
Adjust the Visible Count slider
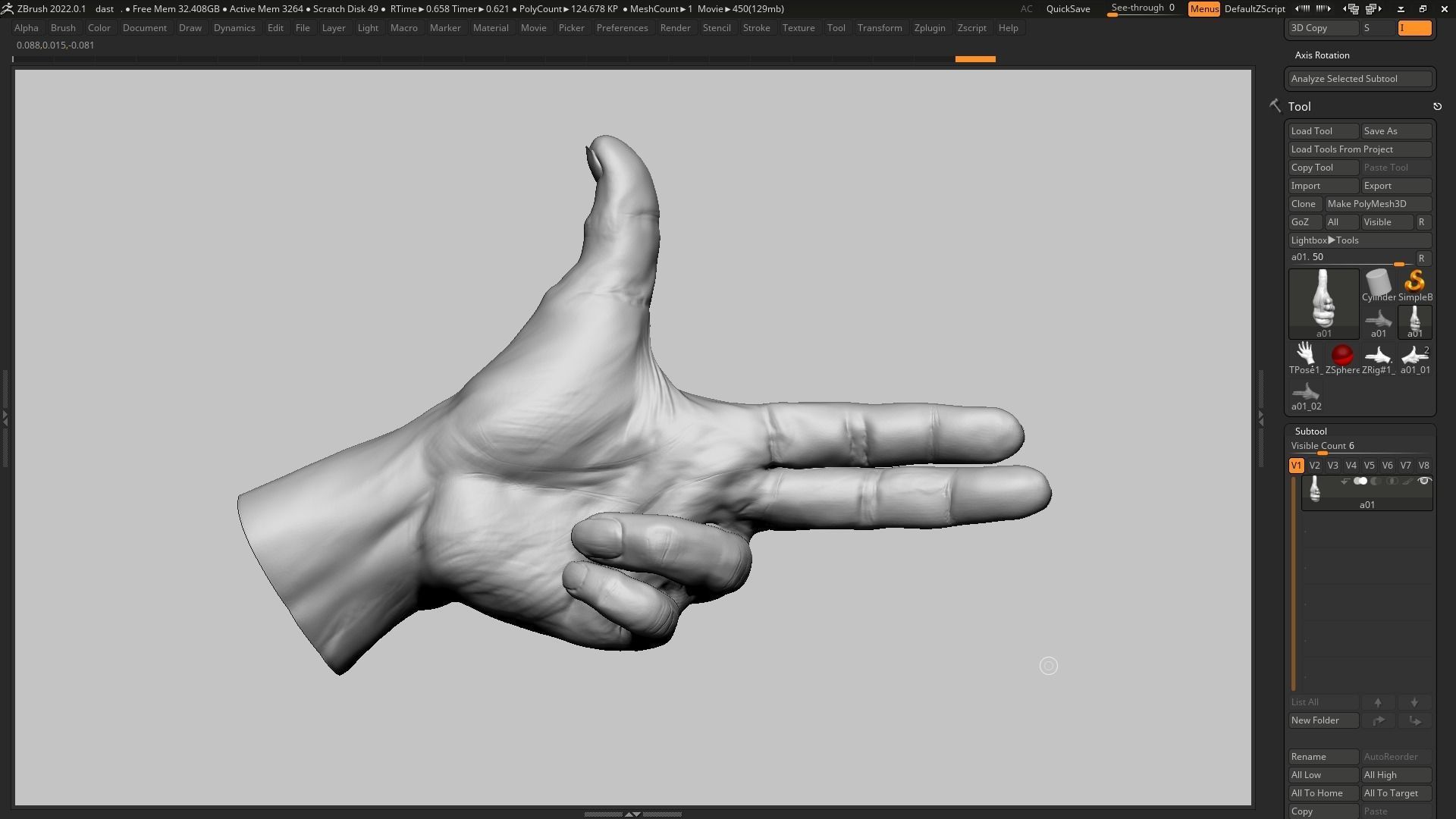tap(1360, 447)
